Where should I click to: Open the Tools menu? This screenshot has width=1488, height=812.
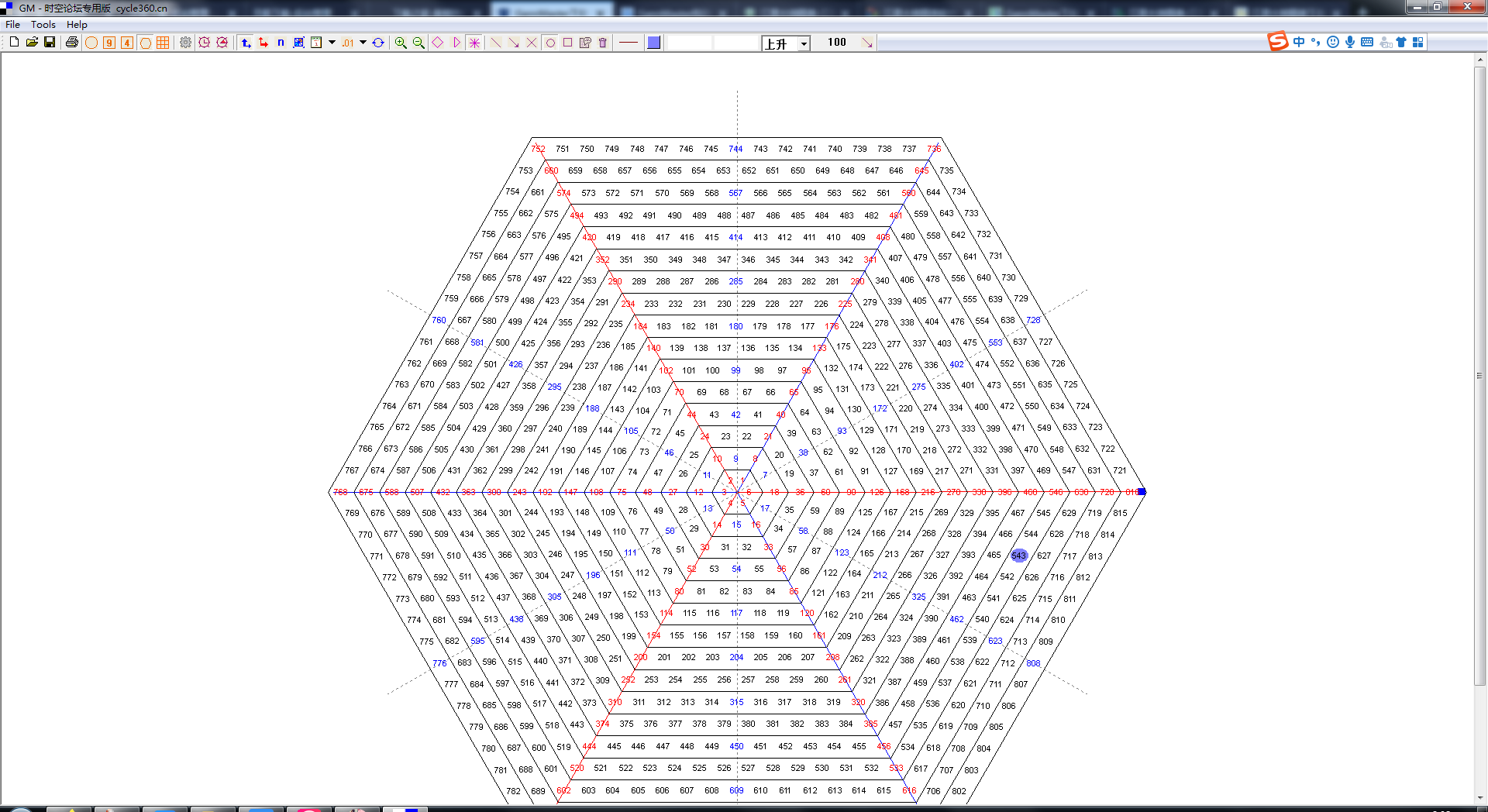pos(43,25)
